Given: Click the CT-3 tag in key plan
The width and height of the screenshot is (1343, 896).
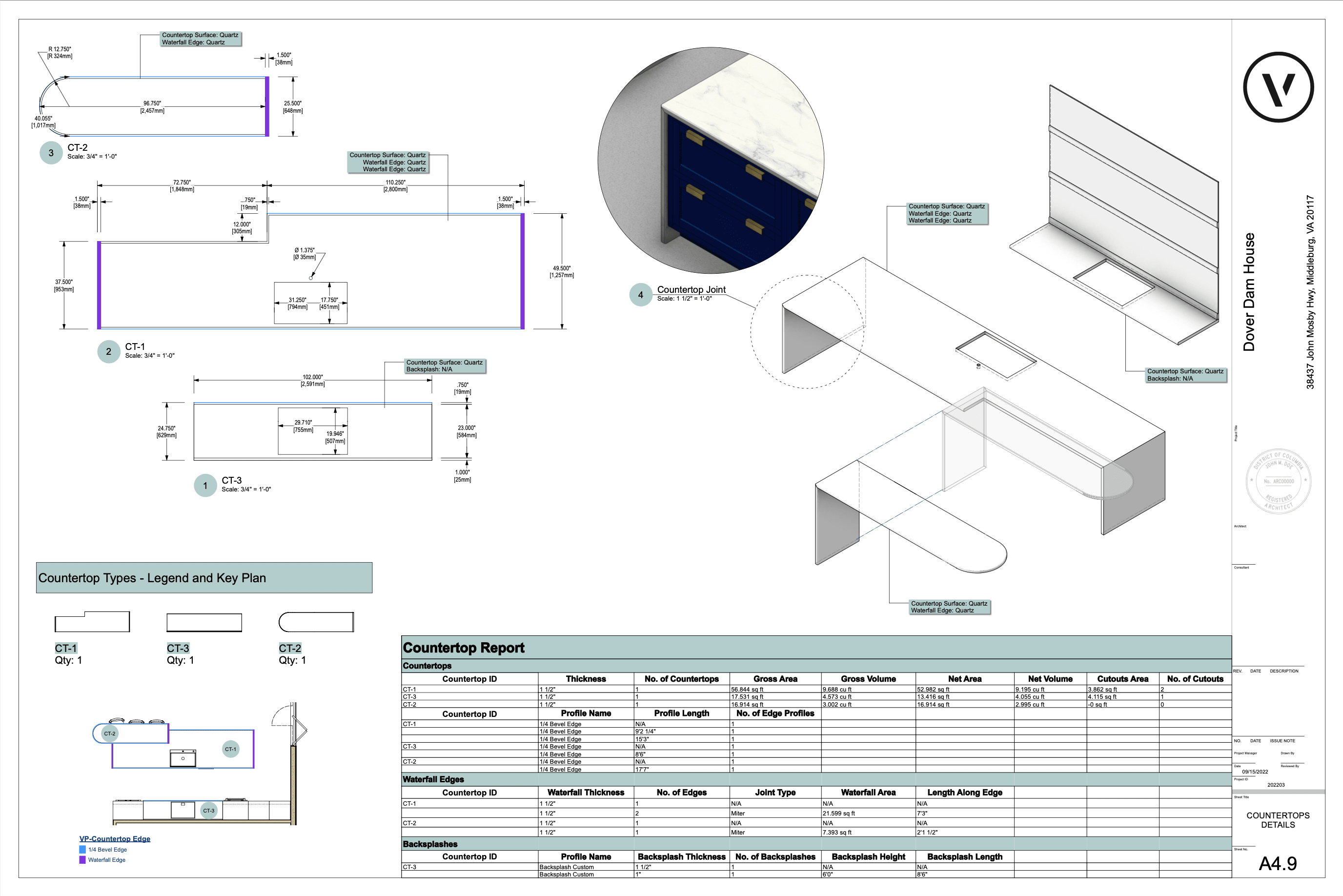Looking at the screenshot, I should pos(208,810).
